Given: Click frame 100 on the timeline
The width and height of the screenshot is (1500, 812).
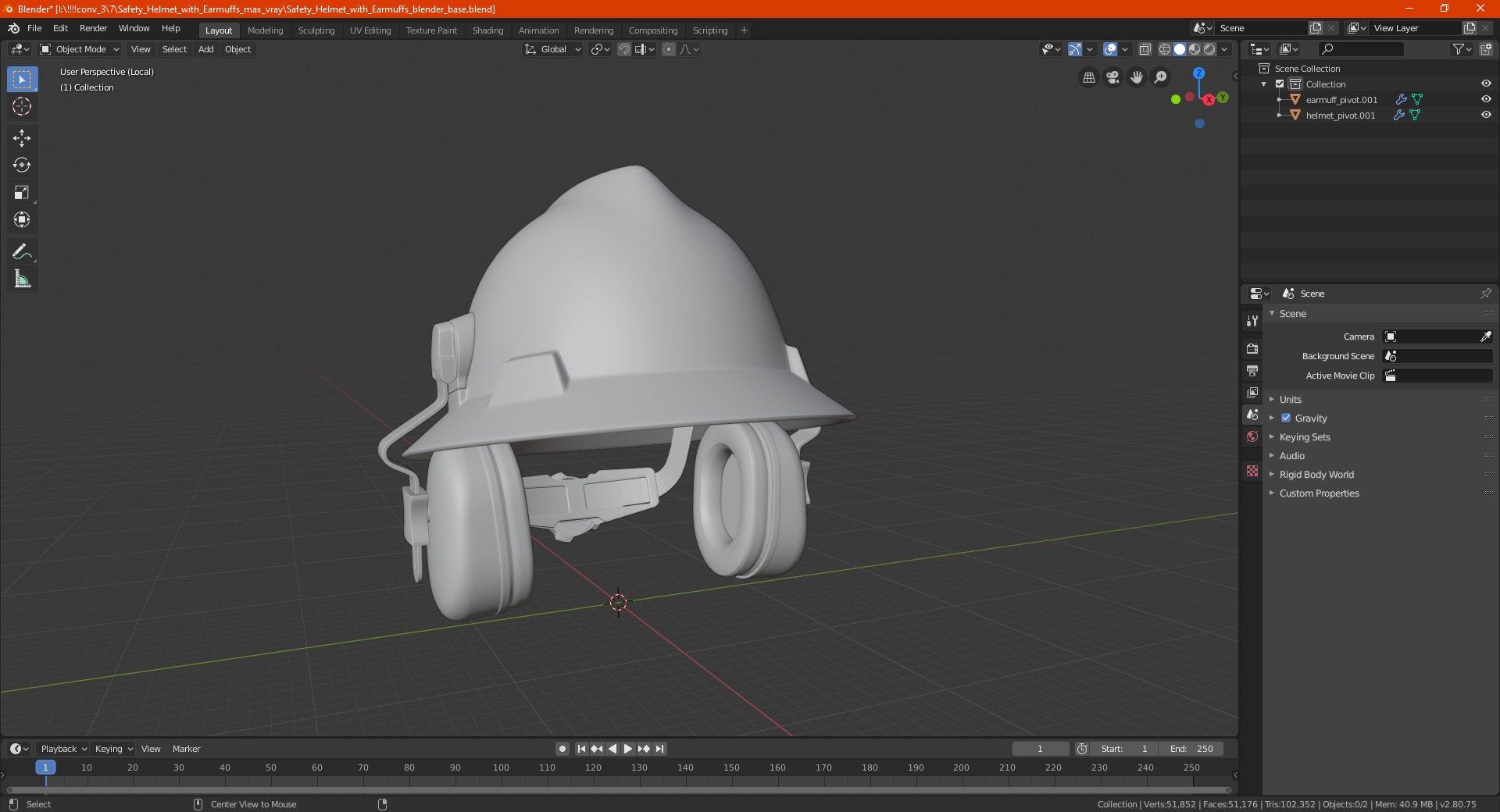Looking at the screenshot, I should (501, 767).
